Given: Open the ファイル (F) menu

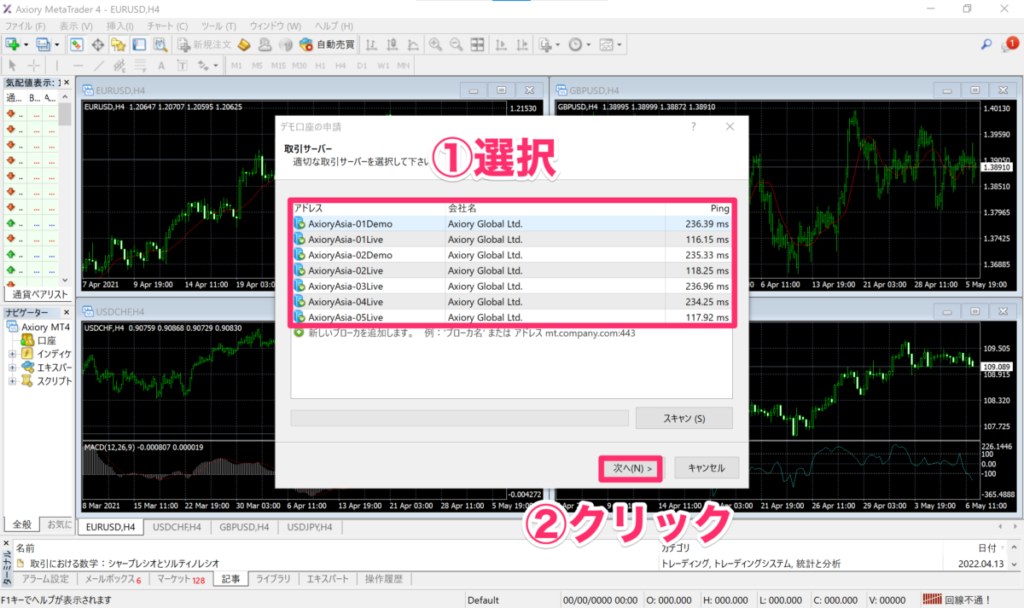Looking at the screenshot, I should coord(25,26).
